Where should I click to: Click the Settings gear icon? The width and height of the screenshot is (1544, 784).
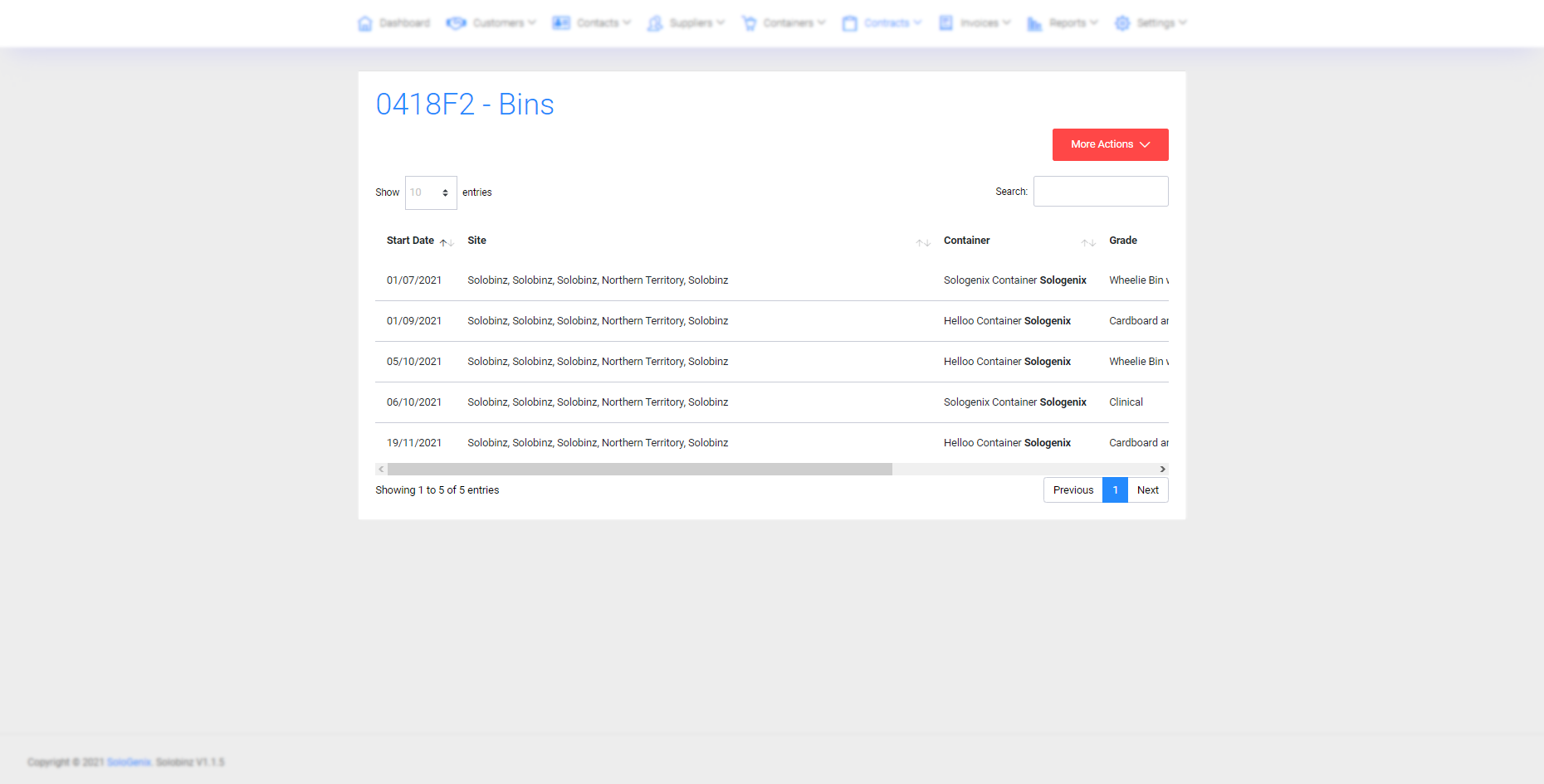pos(1122,23)
